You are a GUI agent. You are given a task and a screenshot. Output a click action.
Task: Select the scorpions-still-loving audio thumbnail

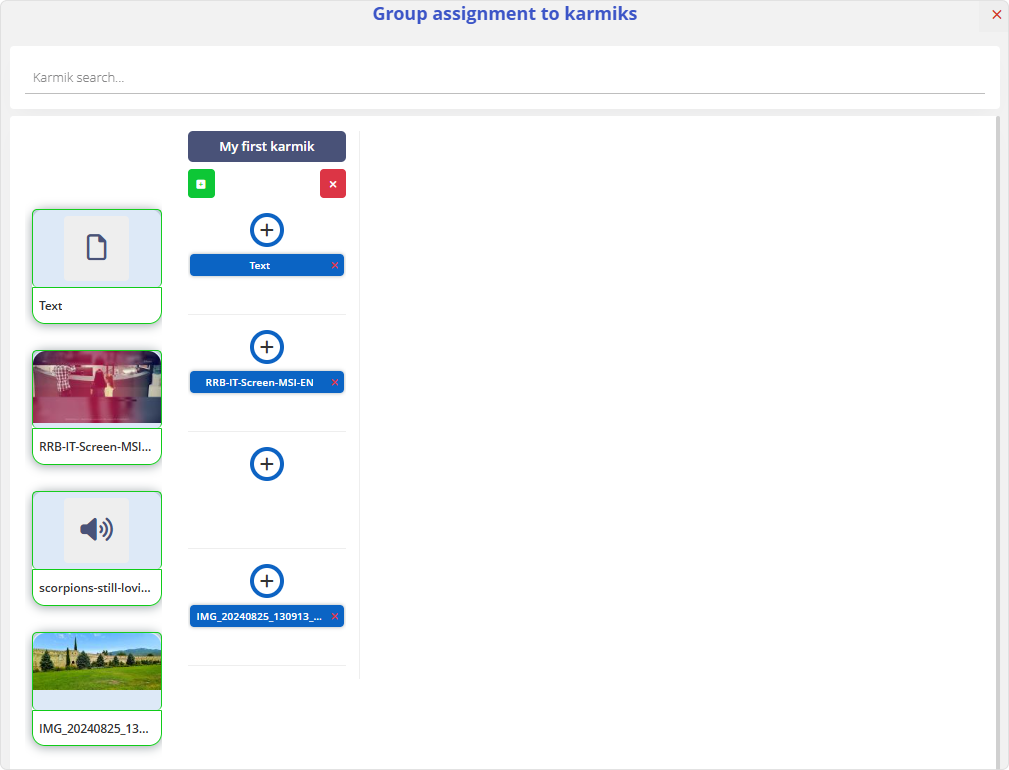tap(97, 530)
